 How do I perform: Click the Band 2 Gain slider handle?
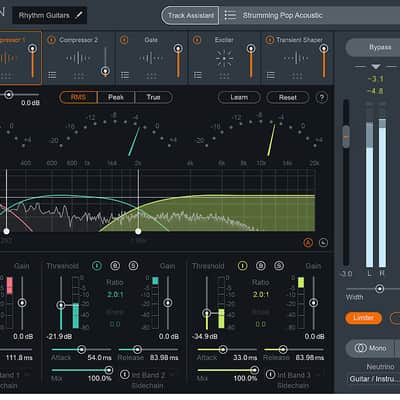(x=168, y=303)
